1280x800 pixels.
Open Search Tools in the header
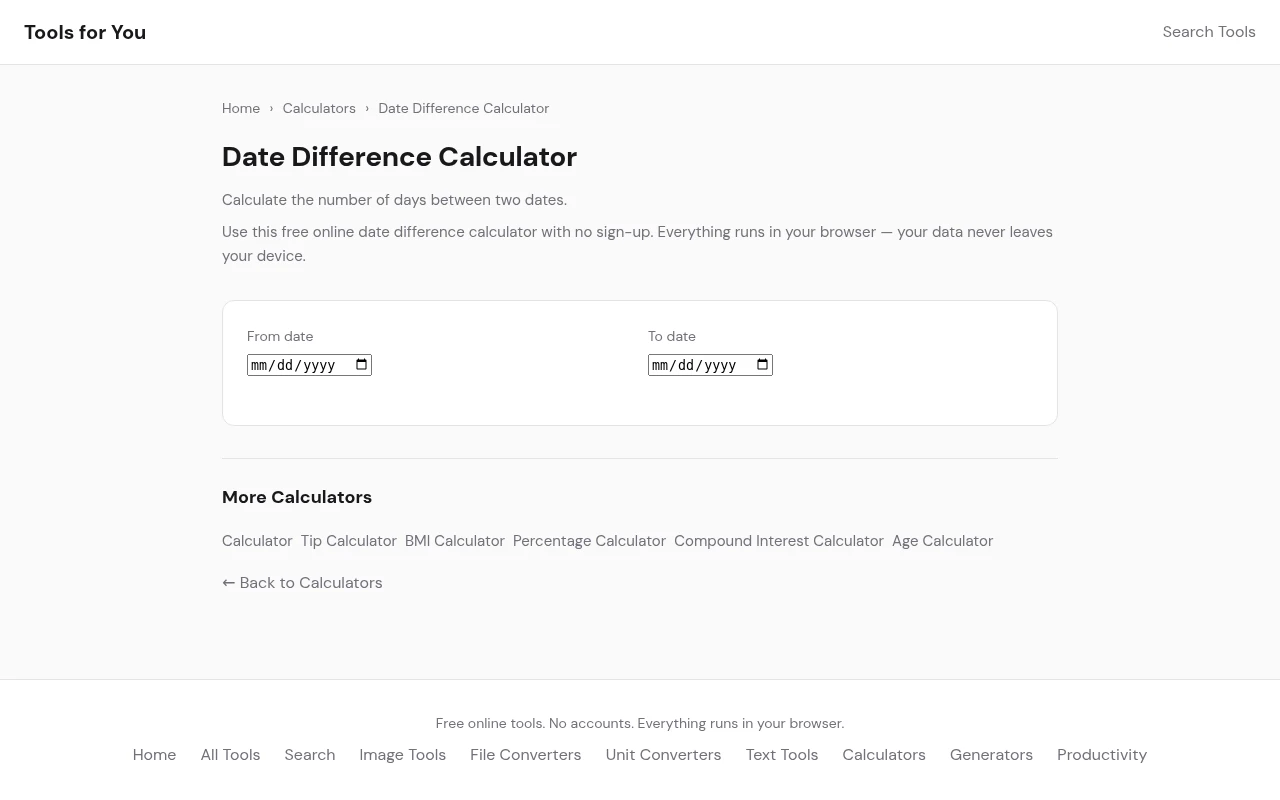click(1208, 32)
